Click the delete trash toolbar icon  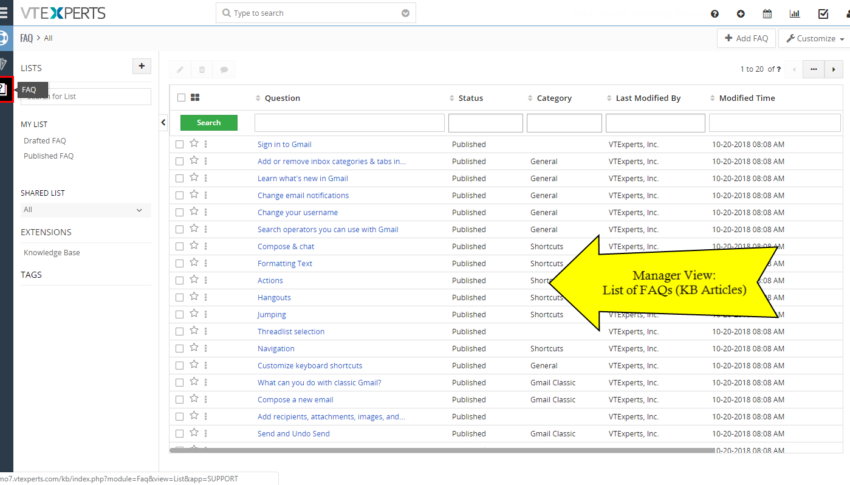tap(202, 69)
